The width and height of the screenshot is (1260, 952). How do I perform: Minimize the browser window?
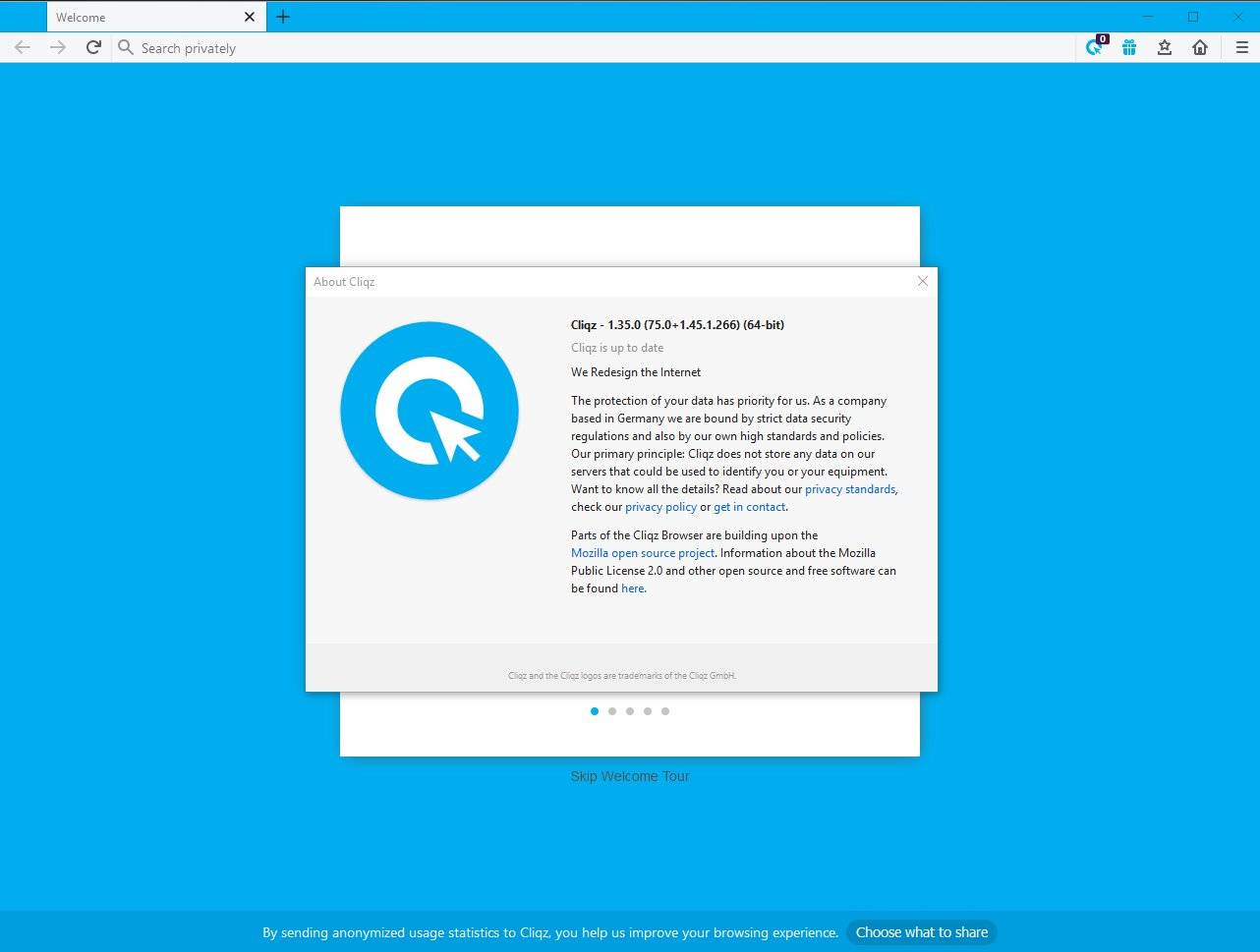[x=1148, y=17]
